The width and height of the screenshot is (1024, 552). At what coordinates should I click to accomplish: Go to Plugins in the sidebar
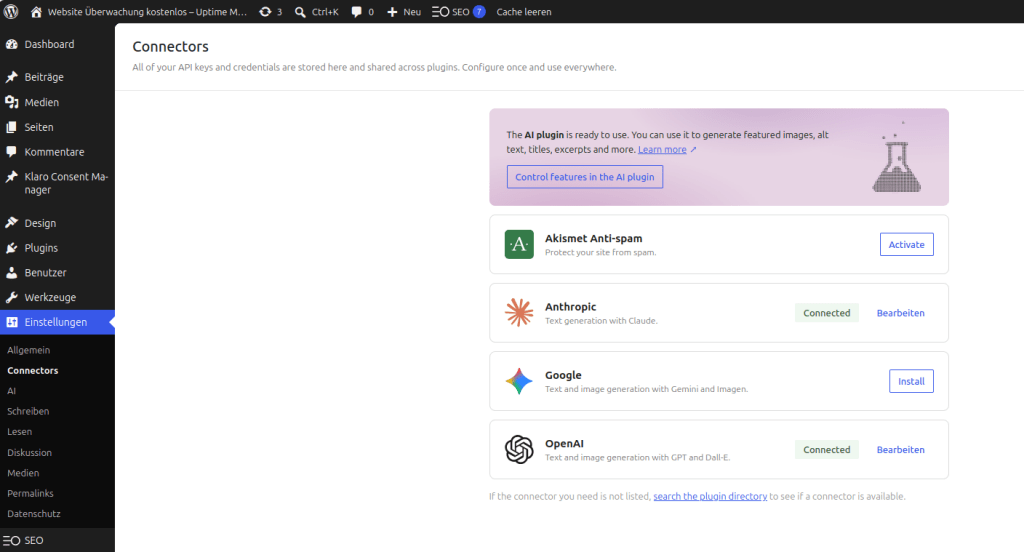(41, 248)
